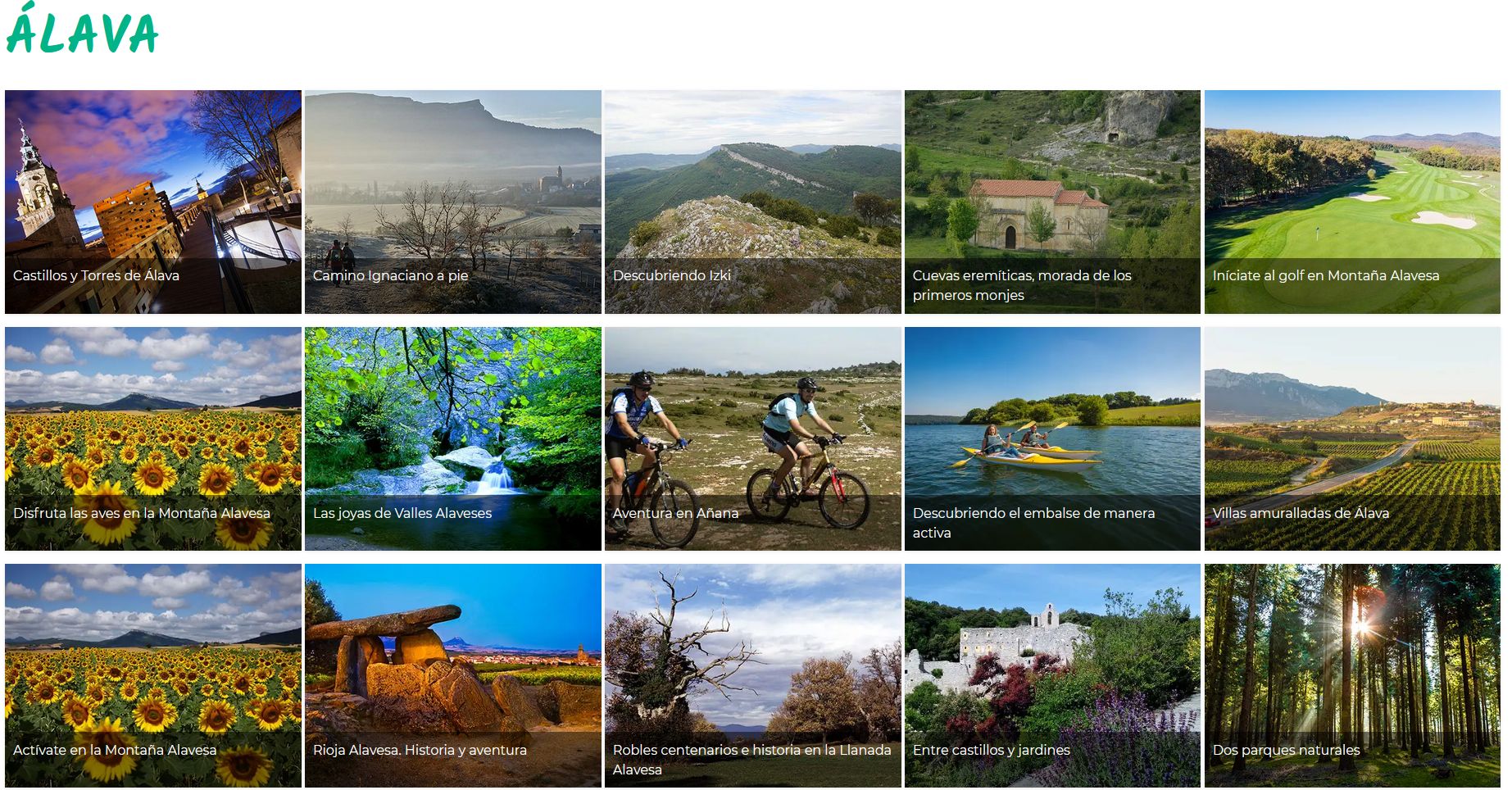Open the Castillos y Torres de Álava card

click(153, 202)
